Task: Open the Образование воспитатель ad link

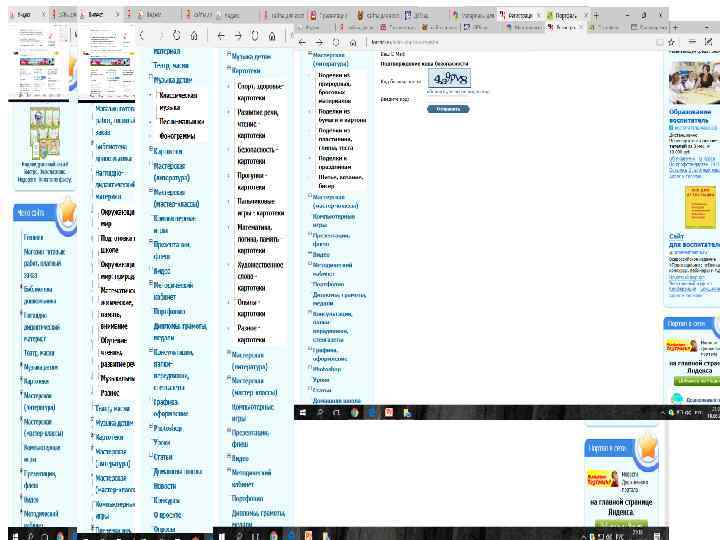Action: tap(690, 116)
